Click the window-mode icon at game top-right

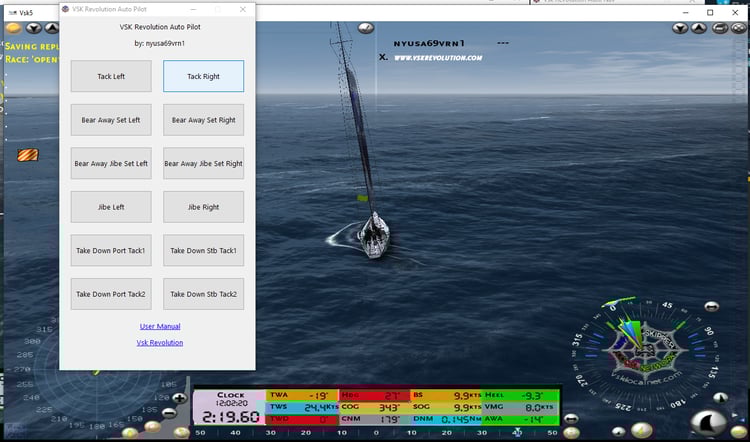point(720,28)
